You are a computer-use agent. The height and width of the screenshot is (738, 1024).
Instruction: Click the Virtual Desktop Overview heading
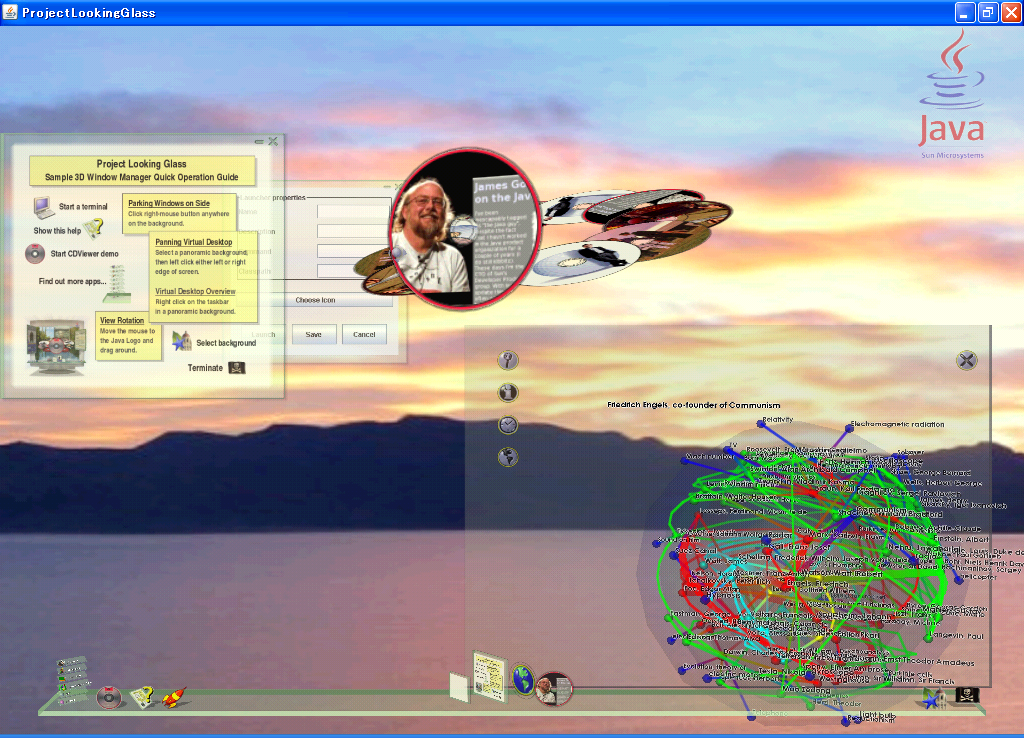(x=195, y=291)
